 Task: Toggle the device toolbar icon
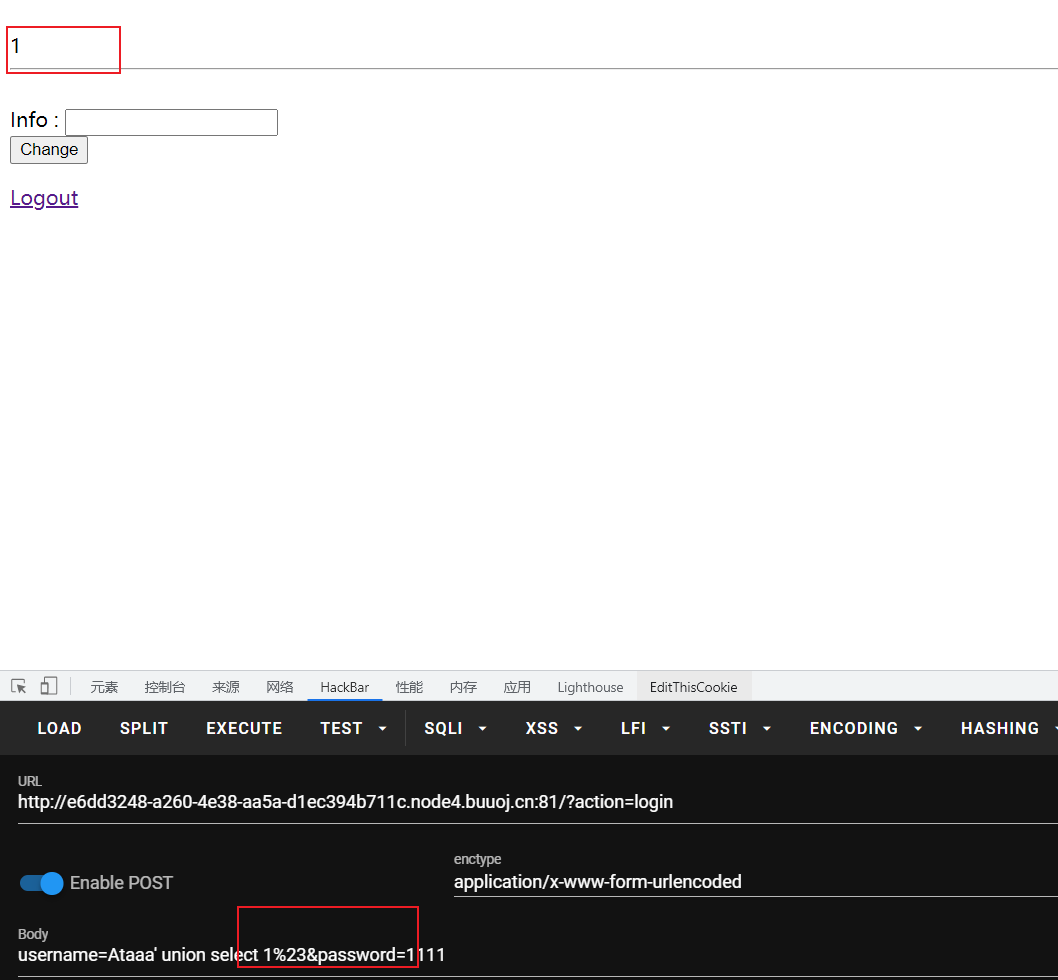click(48, 686)
